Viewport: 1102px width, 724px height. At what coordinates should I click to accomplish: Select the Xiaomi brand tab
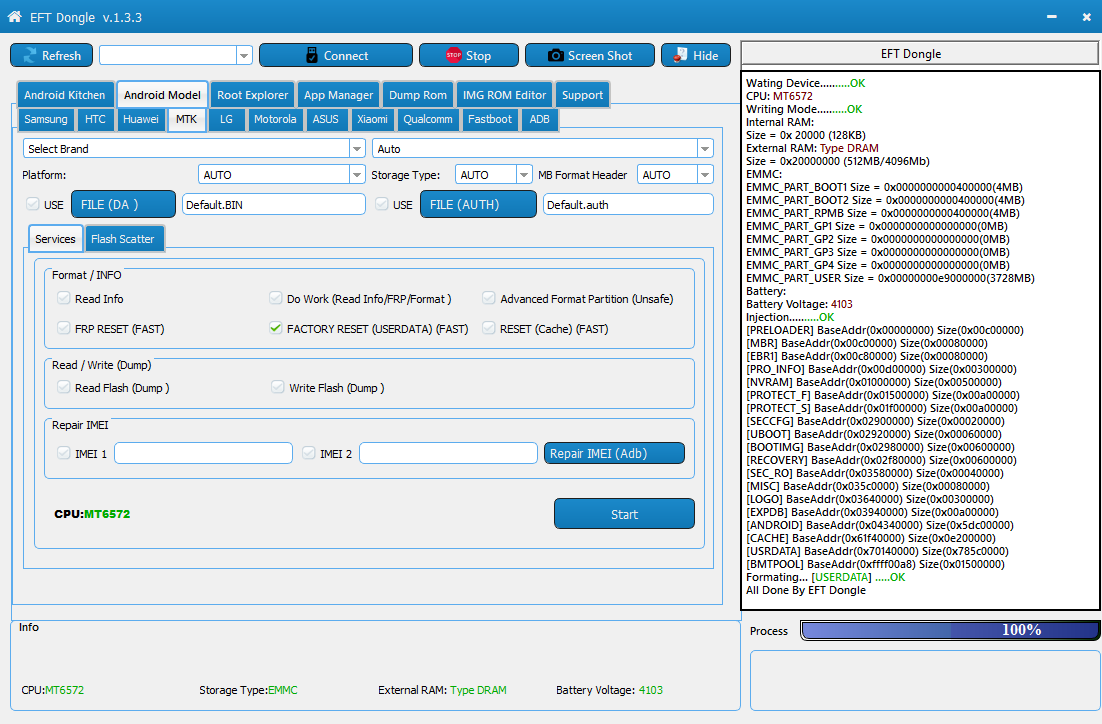[x=372, y=119]
